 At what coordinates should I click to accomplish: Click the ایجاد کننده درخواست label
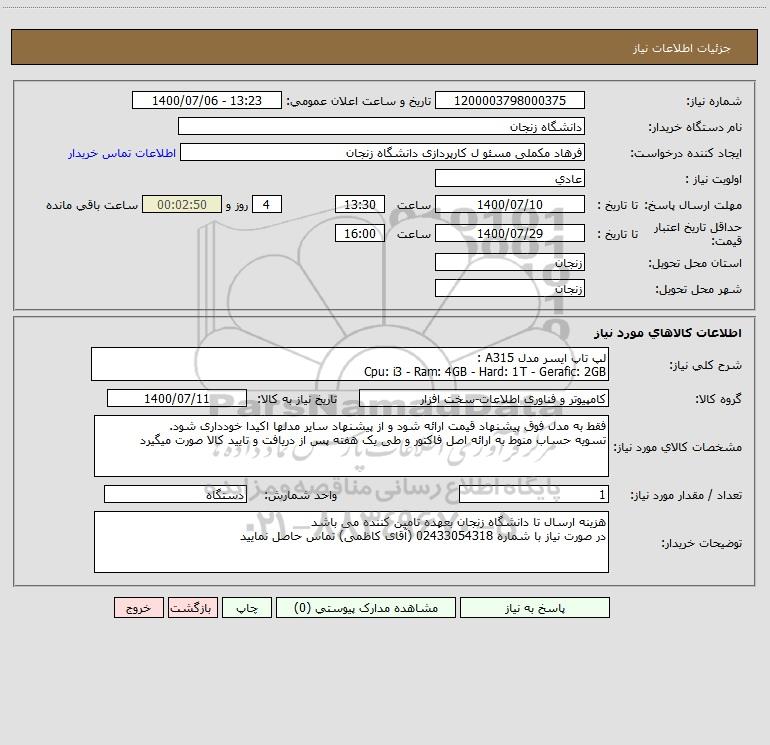coord(686,153)
